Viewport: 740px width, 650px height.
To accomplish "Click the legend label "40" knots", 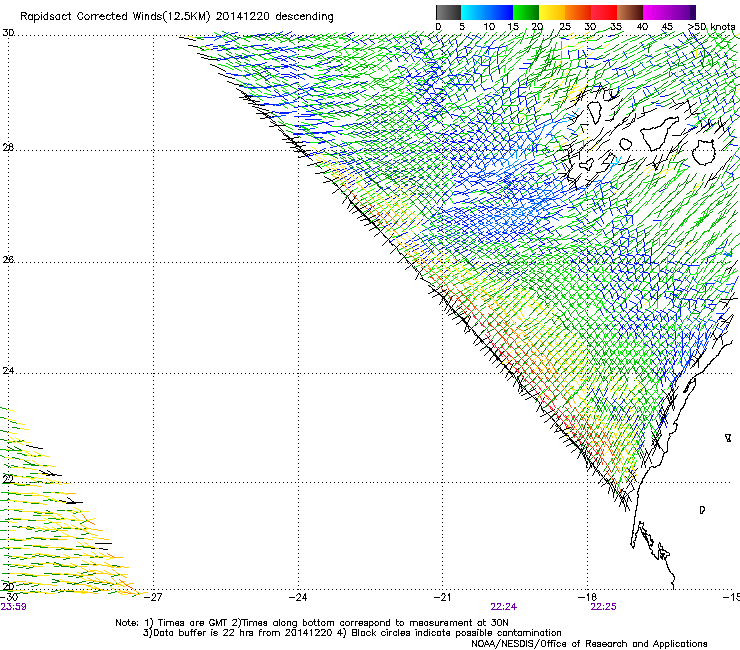I will (642, 26).
